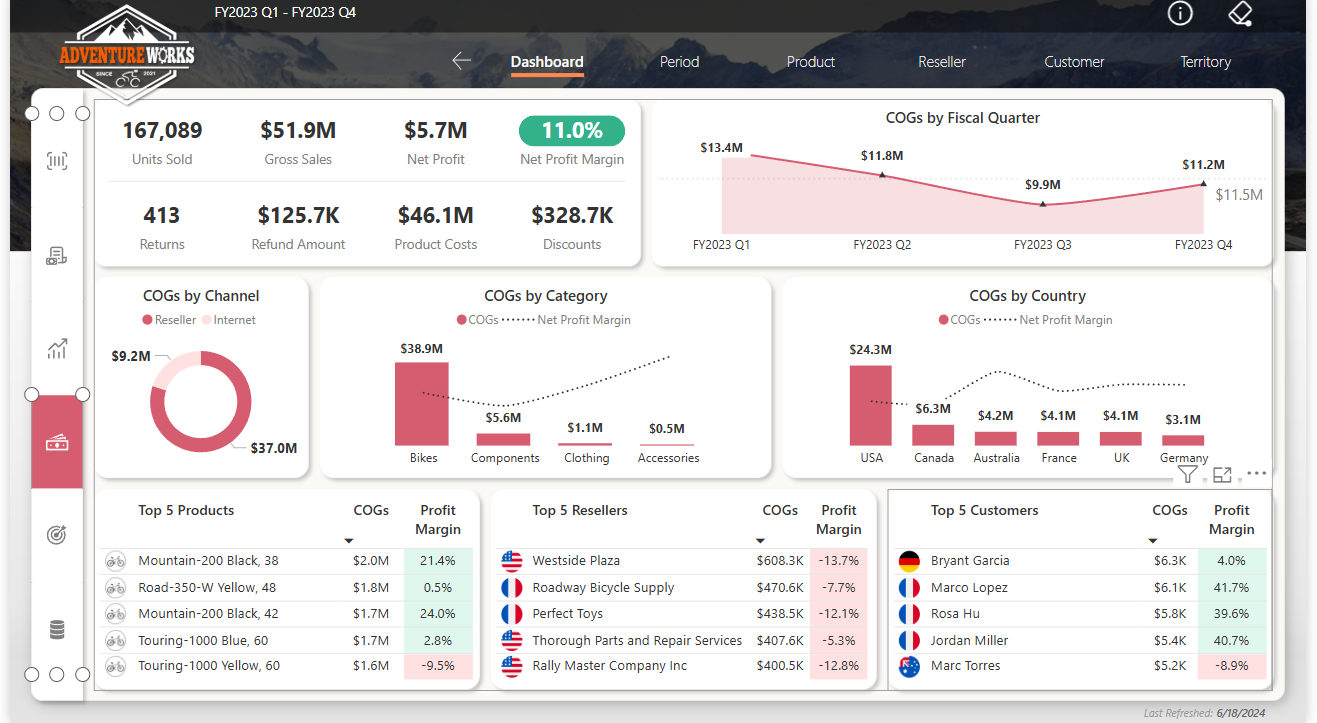Viewport: 1317px width, 723px height.
Task: Select the database stack sidebar icon
Action: point(57,630)
